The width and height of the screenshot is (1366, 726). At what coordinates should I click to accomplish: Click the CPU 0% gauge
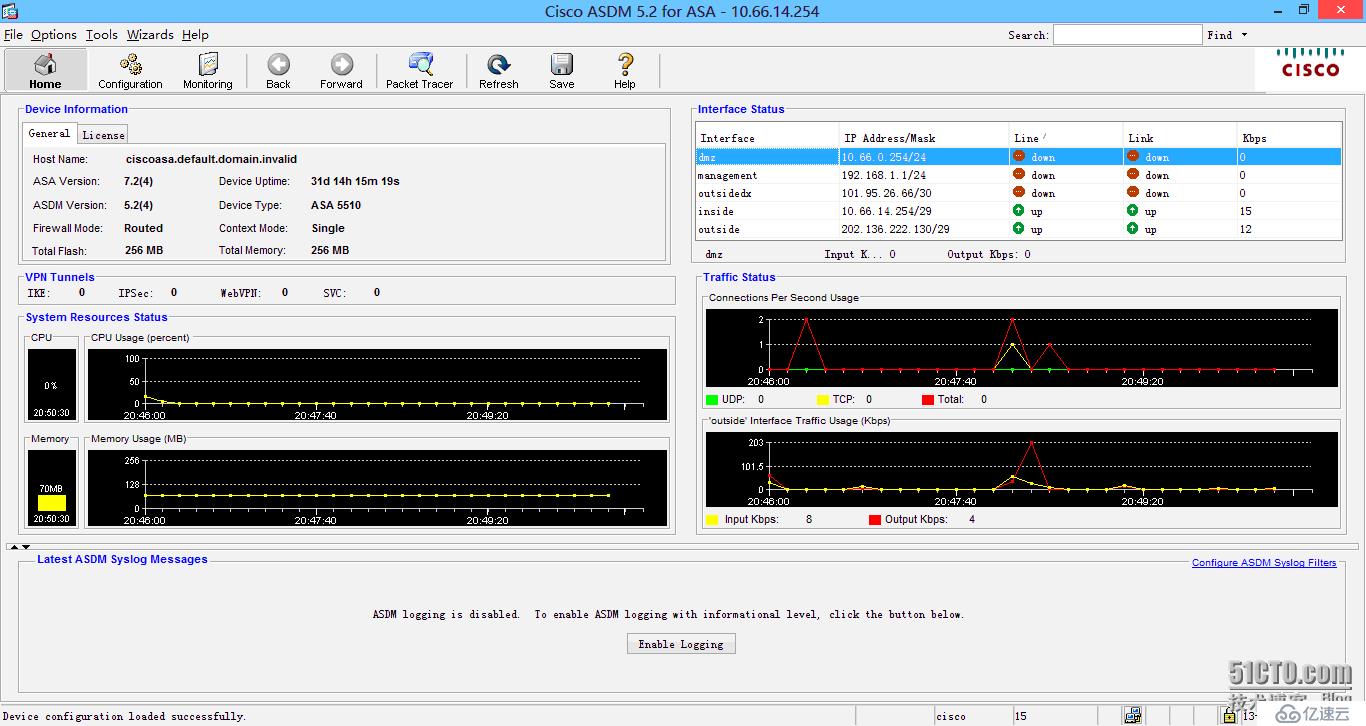(x=51, y=385)
